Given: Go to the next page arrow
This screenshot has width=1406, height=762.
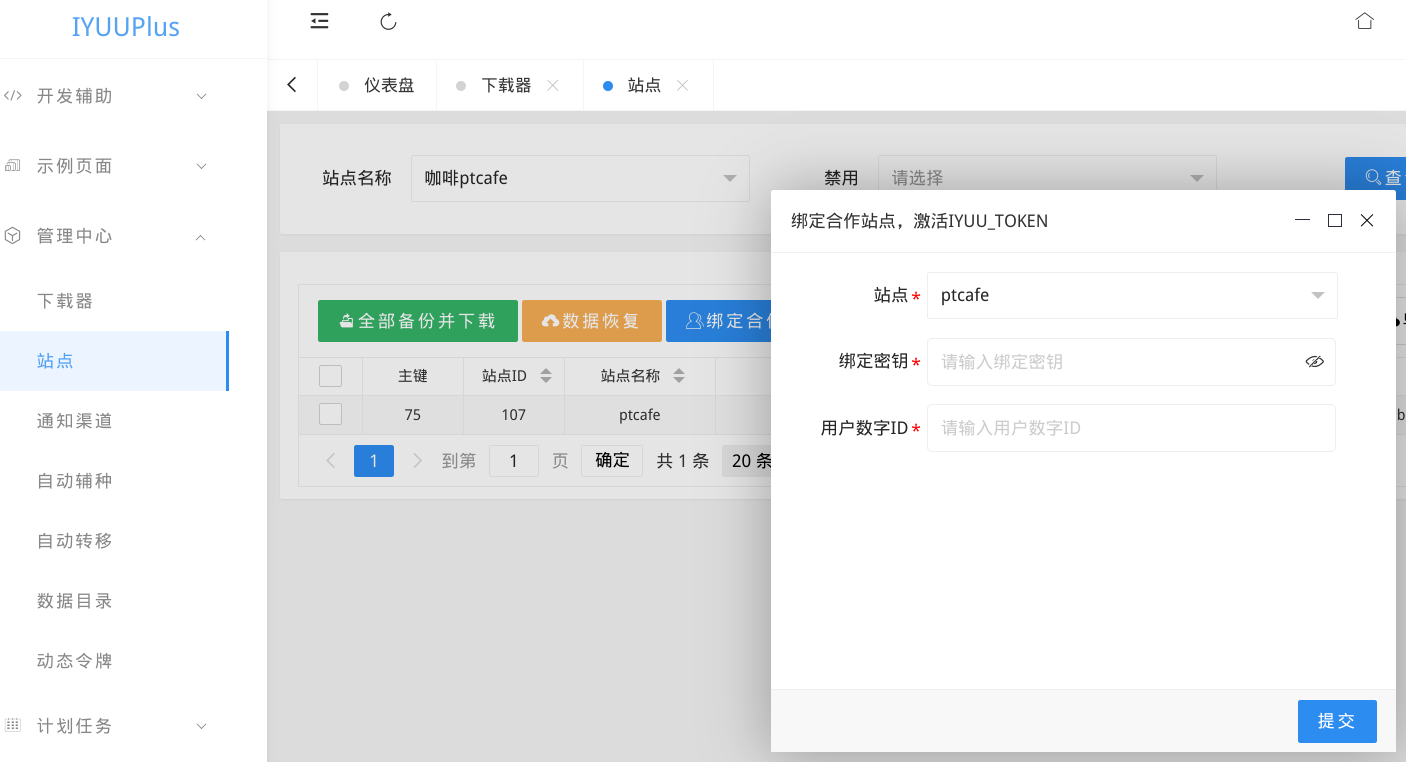Looking at the screenshot, I should 418,461.
